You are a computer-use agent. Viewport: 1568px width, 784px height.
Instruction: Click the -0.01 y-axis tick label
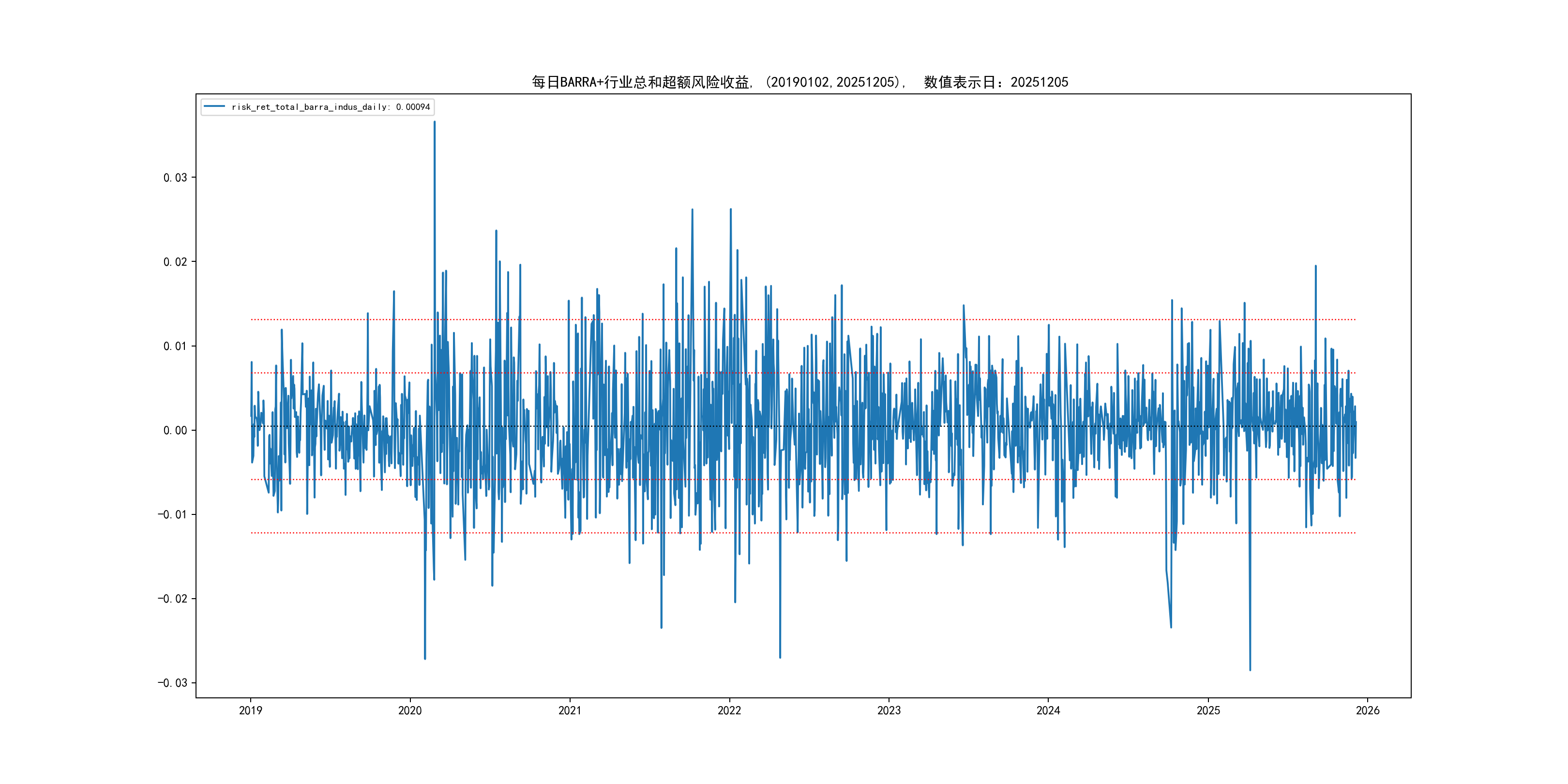tap(172, 514)
